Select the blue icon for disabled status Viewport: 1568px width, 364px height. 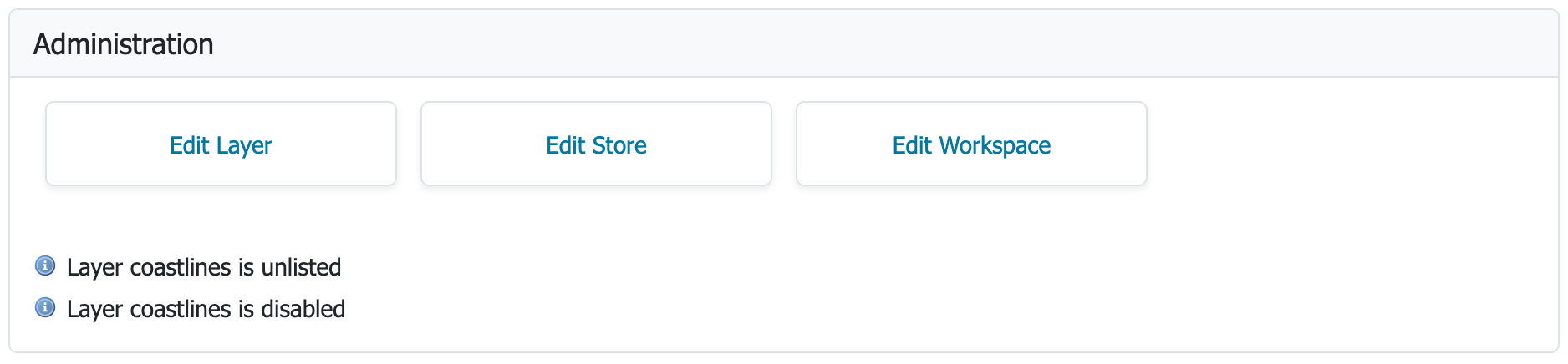tap(45, 308)
